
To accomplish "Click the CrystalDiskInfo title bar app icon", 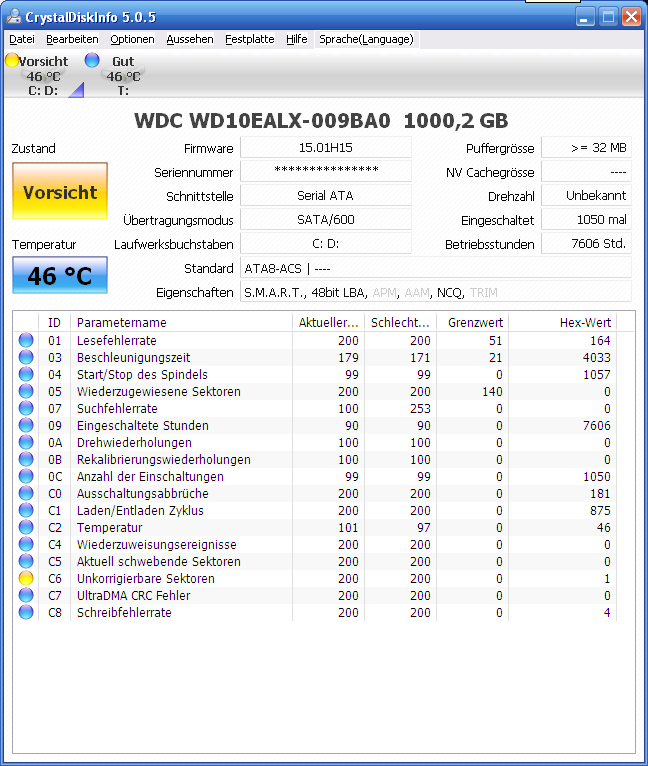I will (14, 17).
